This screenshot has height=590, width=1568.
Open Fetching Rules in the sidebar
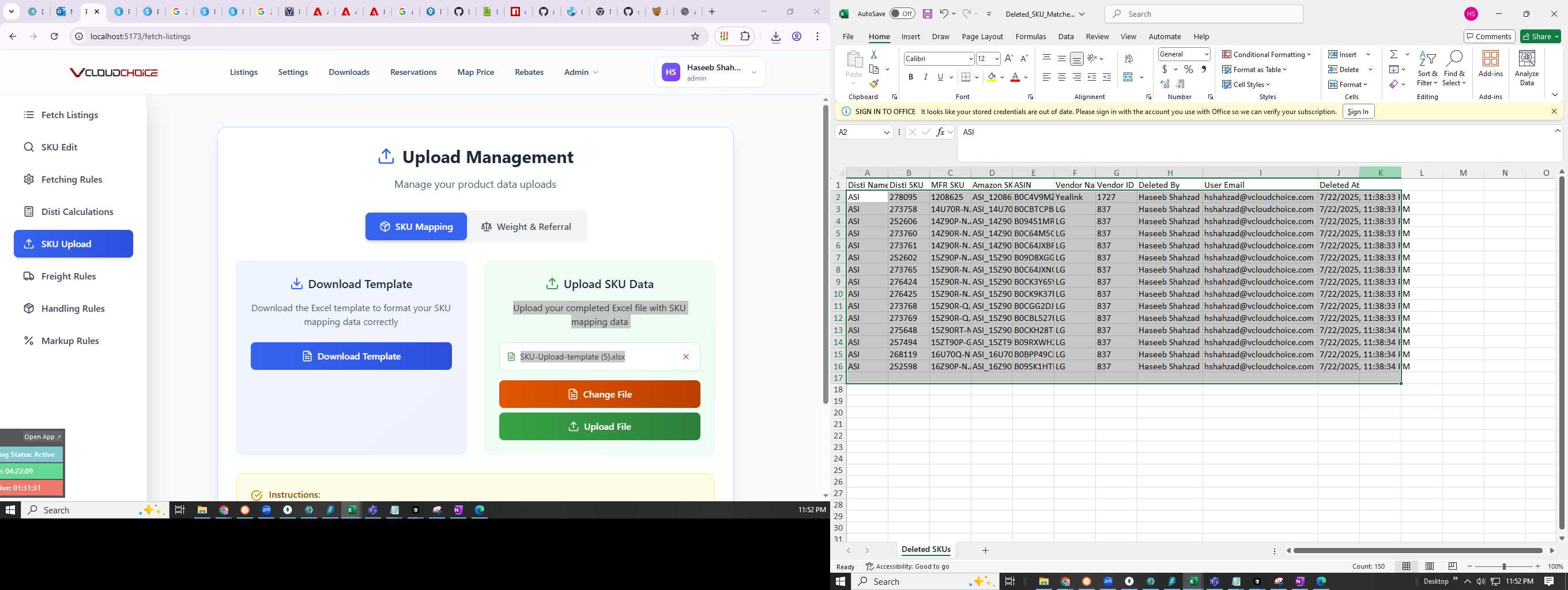(x=73, y=179)
